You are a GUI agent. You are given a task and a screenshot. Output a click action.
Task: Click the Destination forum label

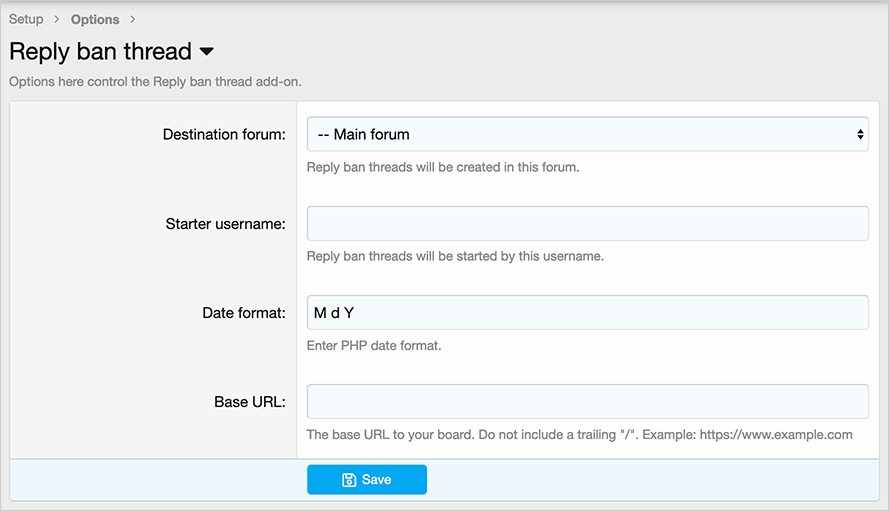[224, 134]
